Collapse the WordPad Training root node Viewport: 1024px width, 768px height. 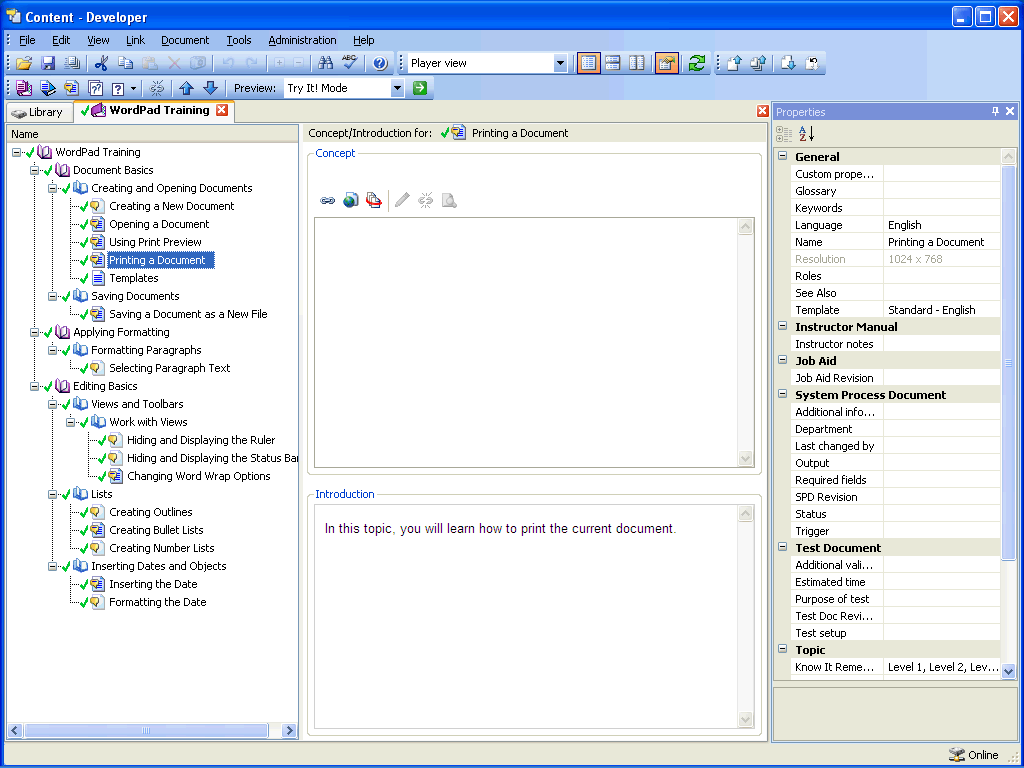pyautogui.click(x=16, y=152)
